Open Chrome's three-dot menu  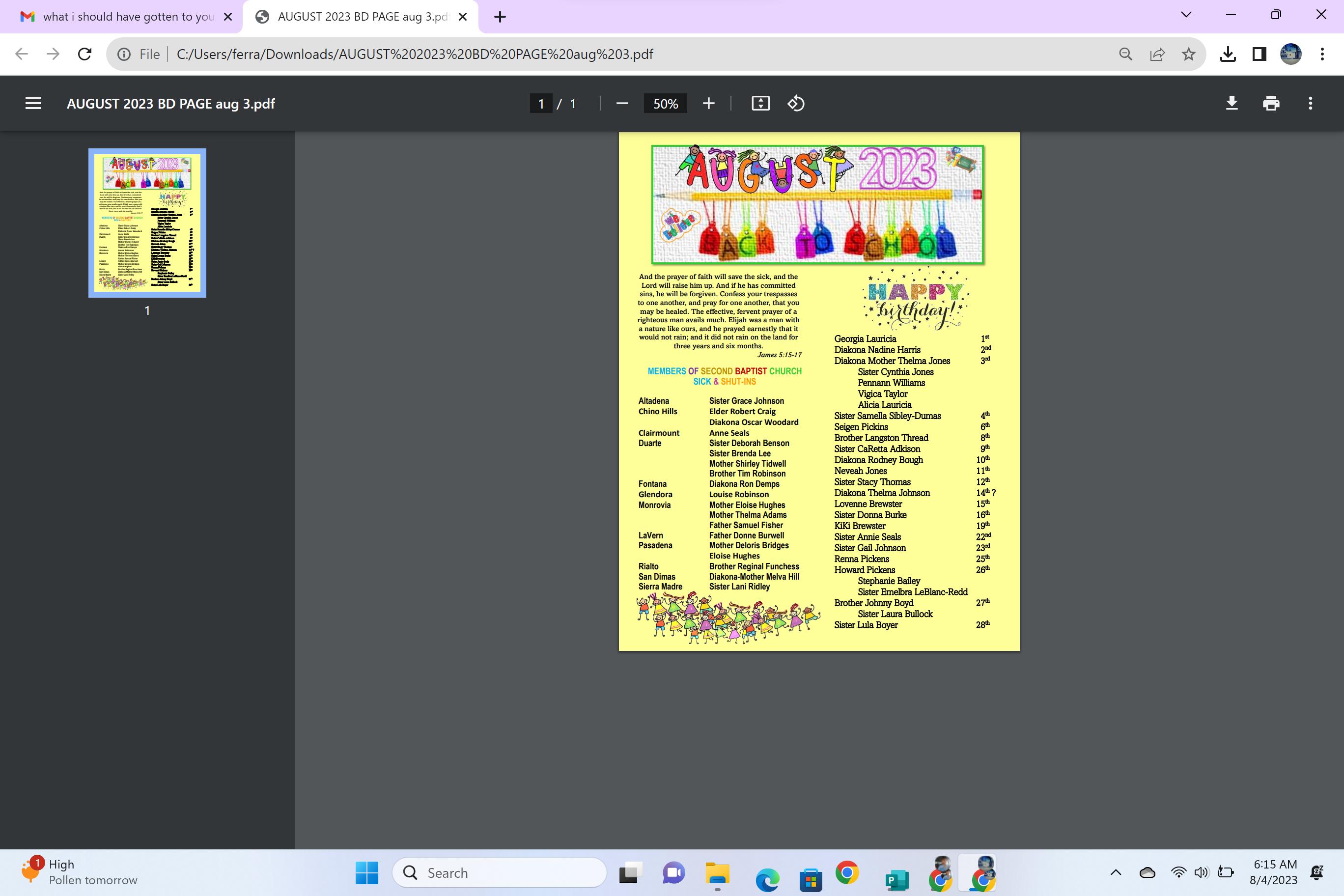coord(1322,55)
